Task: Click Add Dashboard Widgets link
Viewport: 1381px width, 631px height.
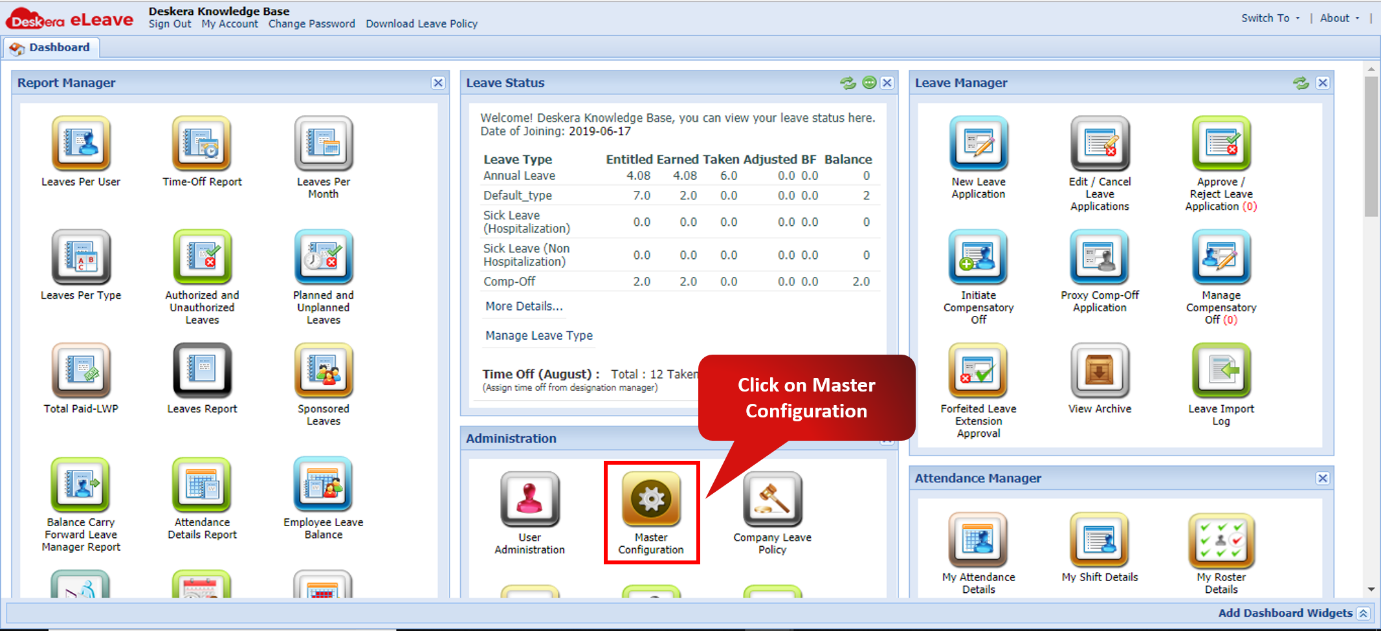Action: coord(1285,613)
